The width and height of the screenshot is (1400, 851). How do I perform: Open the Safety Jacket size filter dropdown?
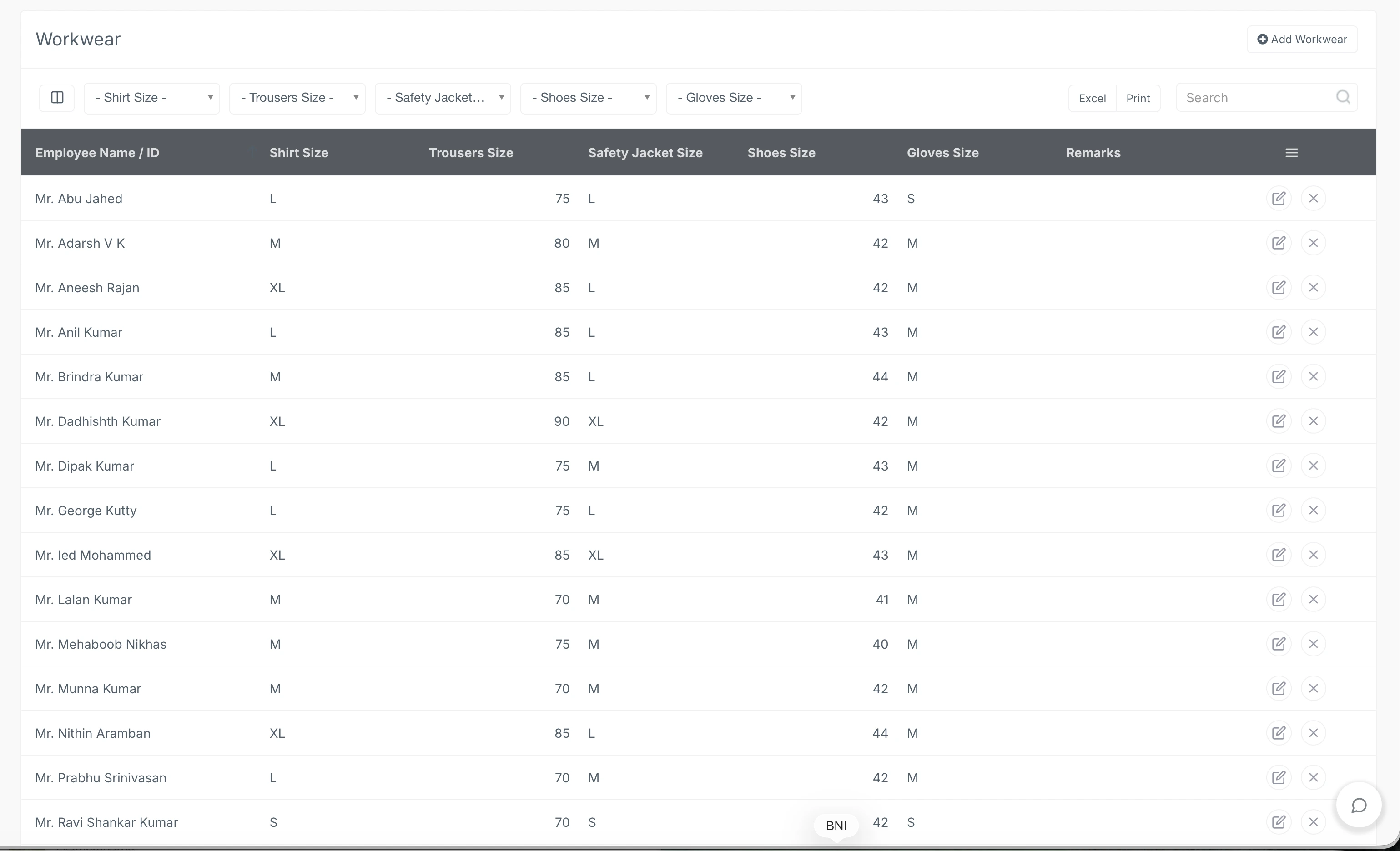[443, 98]
